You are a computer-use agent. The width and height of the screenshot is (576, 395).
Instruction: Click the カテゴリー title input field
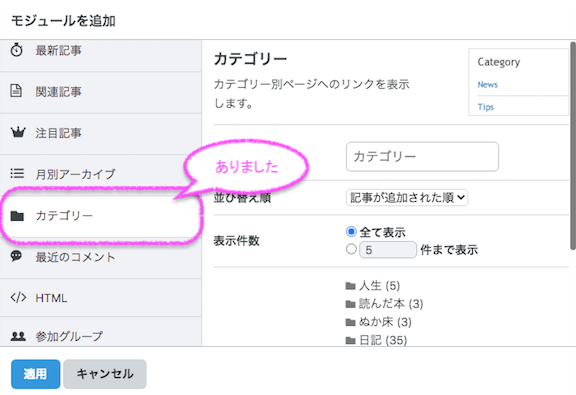(422, 157)
